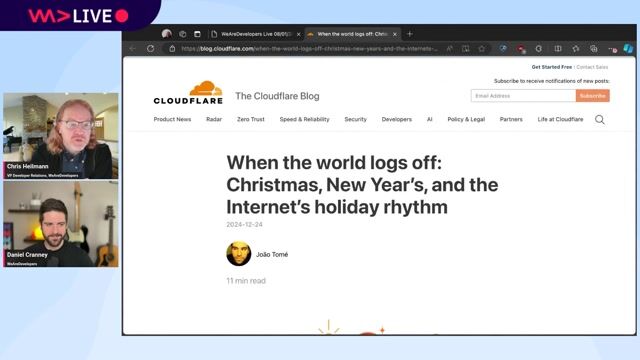This screenshot has height=360, width=640.
Task: Click the 2024-12-24 publish date
Action: (244, 224)
